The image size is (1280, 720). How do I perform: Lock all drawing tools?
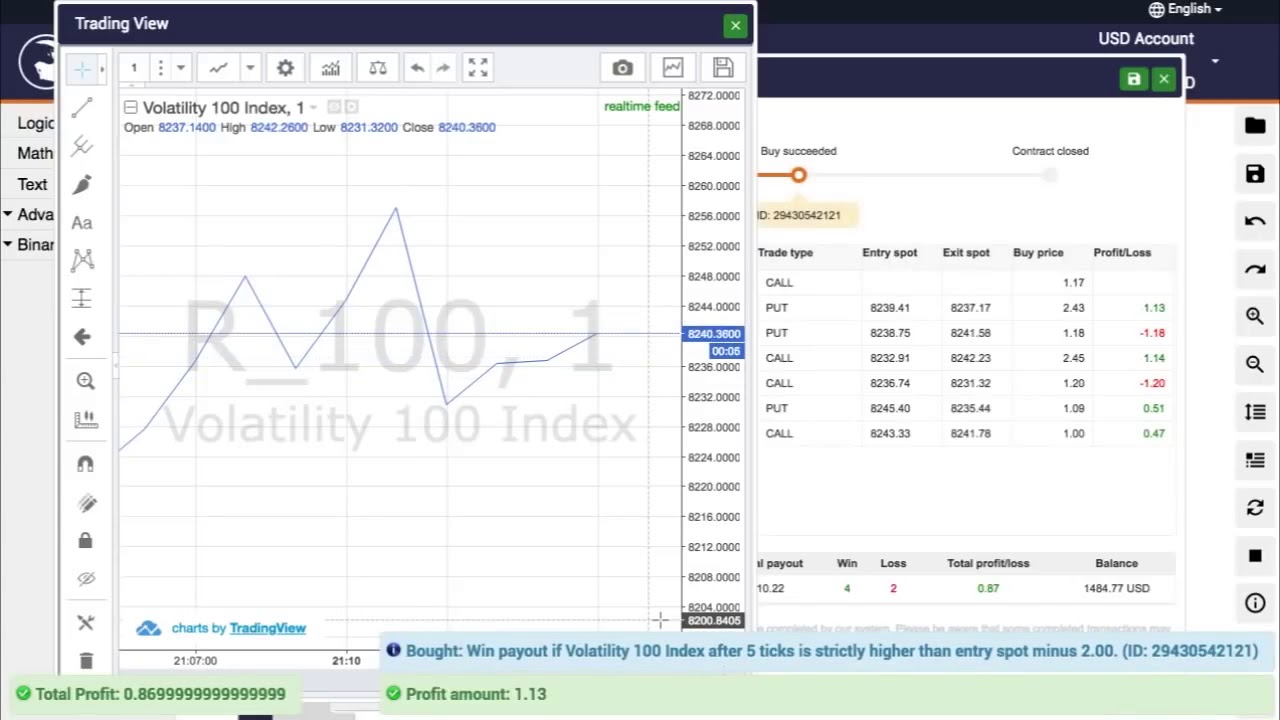pos(85,541)
